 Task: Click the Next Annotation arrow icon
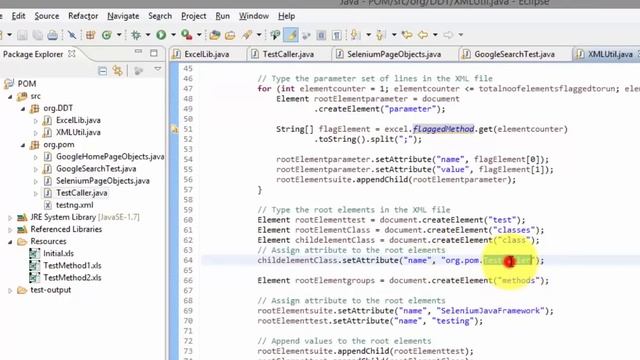tap(356, 35)
